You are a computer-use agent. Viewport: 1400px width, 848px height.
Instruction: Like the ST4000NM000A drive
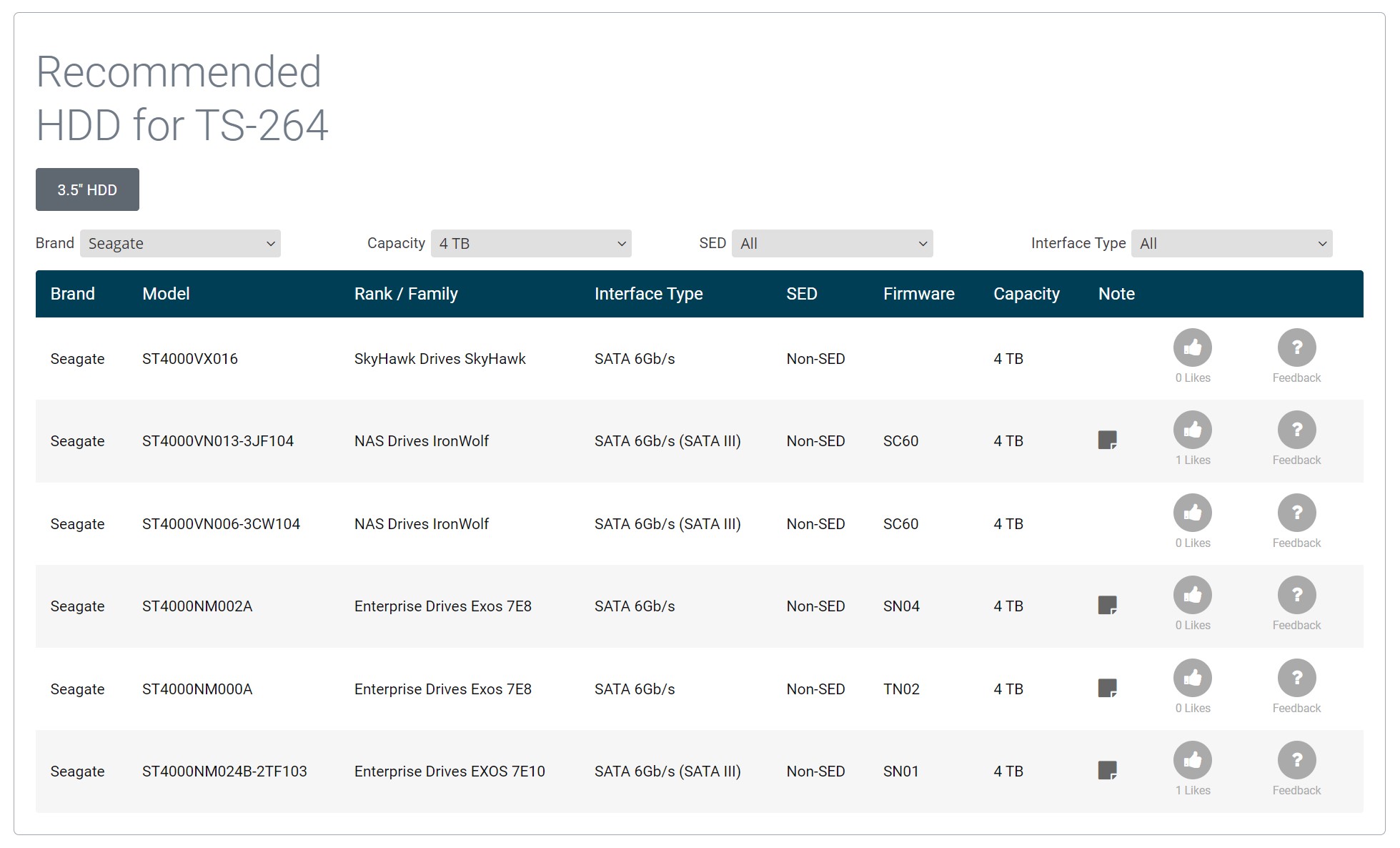(x=1192, y=678)
